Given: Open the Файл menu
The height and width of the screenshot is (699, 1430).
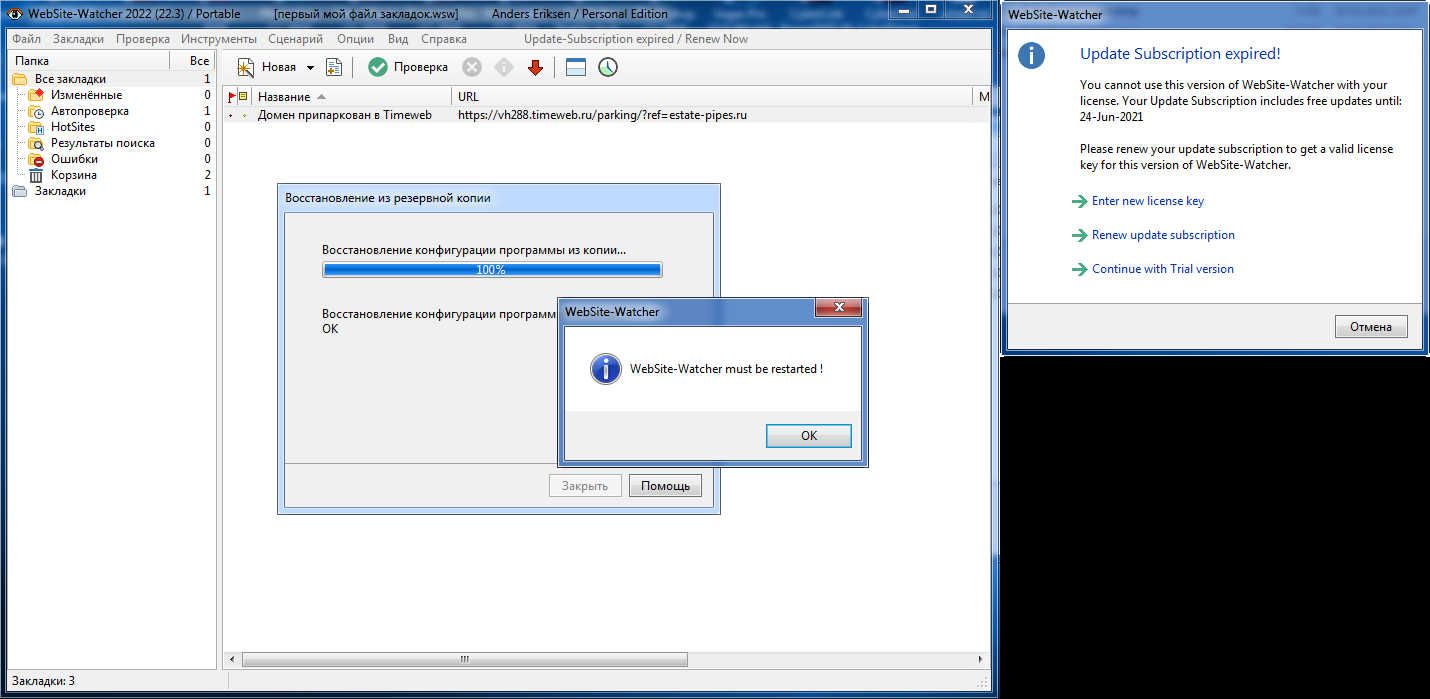Looking at the screenshot, I should coord(26,39).
